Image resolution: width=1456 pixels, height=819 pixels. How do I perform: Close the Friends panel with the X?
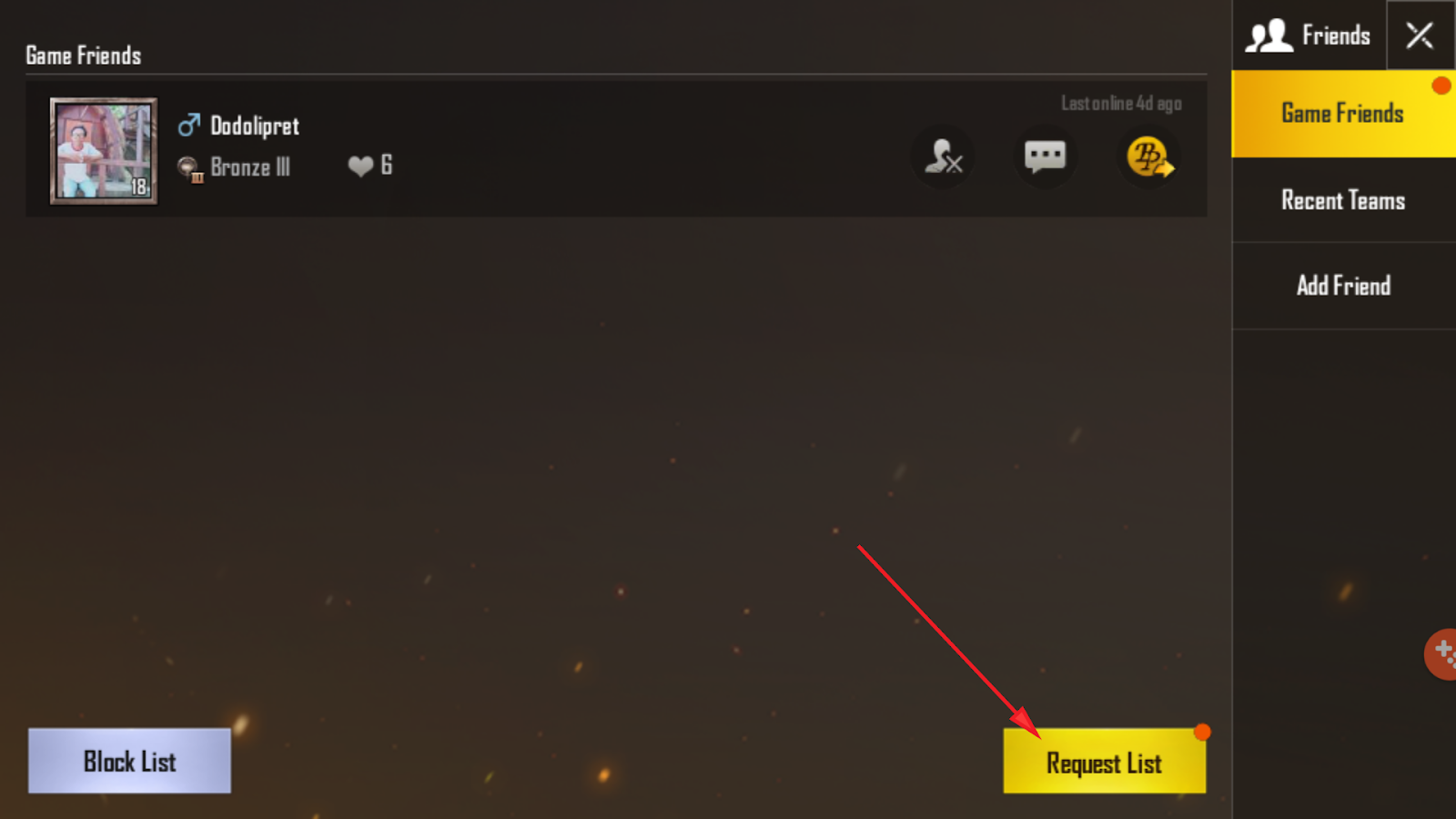[x=1420, y=35]
